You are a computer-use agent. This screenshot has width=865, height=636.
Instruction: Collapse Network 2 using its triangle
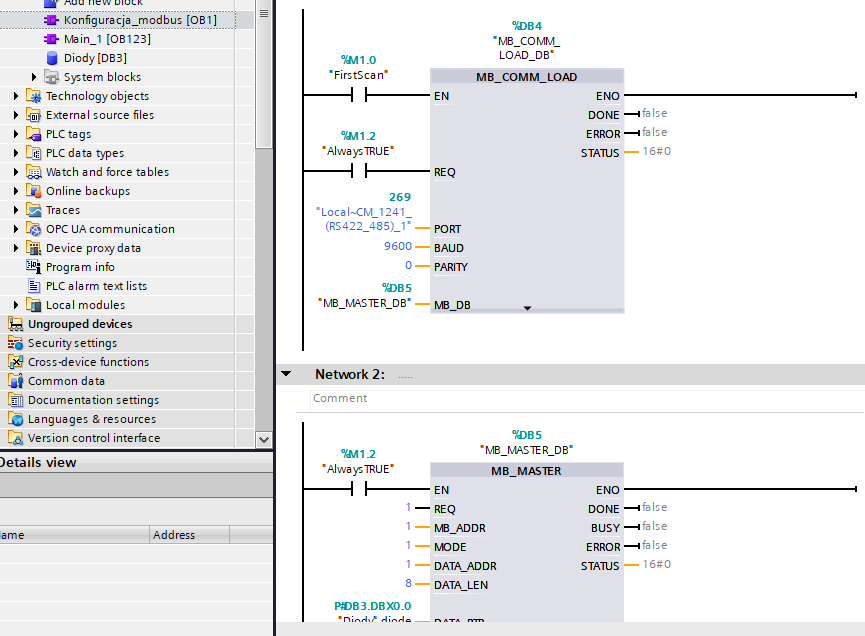pyautogui.click(x=287, y=374)
